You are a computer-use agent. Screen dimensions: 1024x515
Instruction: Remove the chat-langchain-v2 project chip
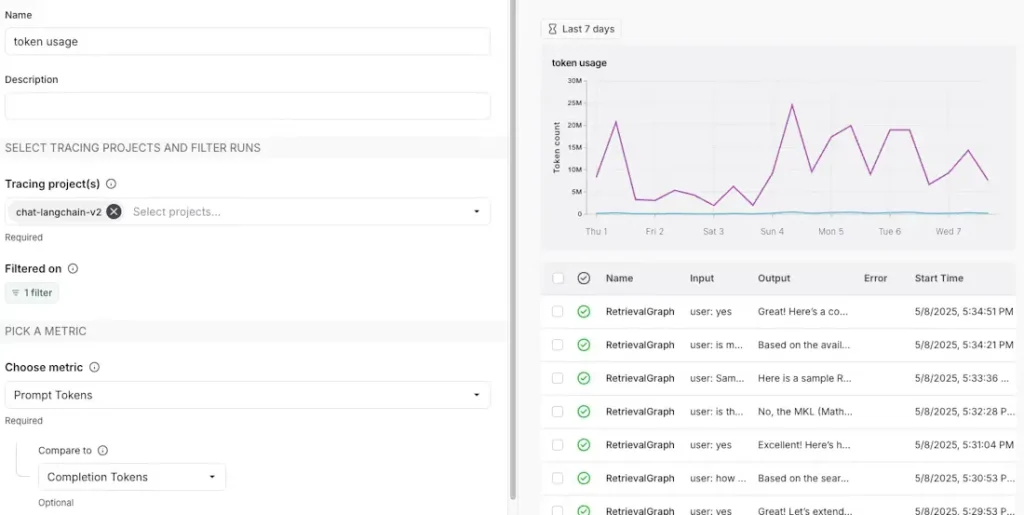114,211
